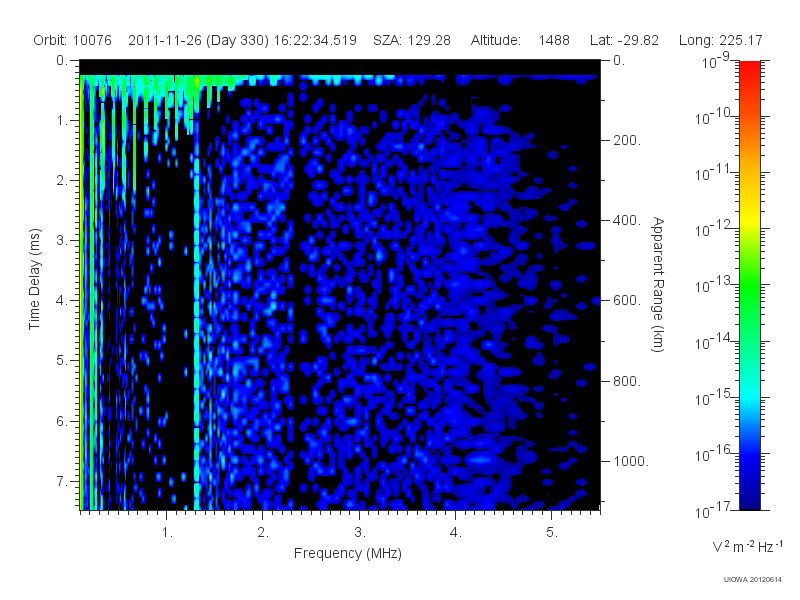Click the '1000.' apparent range tick label

coord(631,461)
